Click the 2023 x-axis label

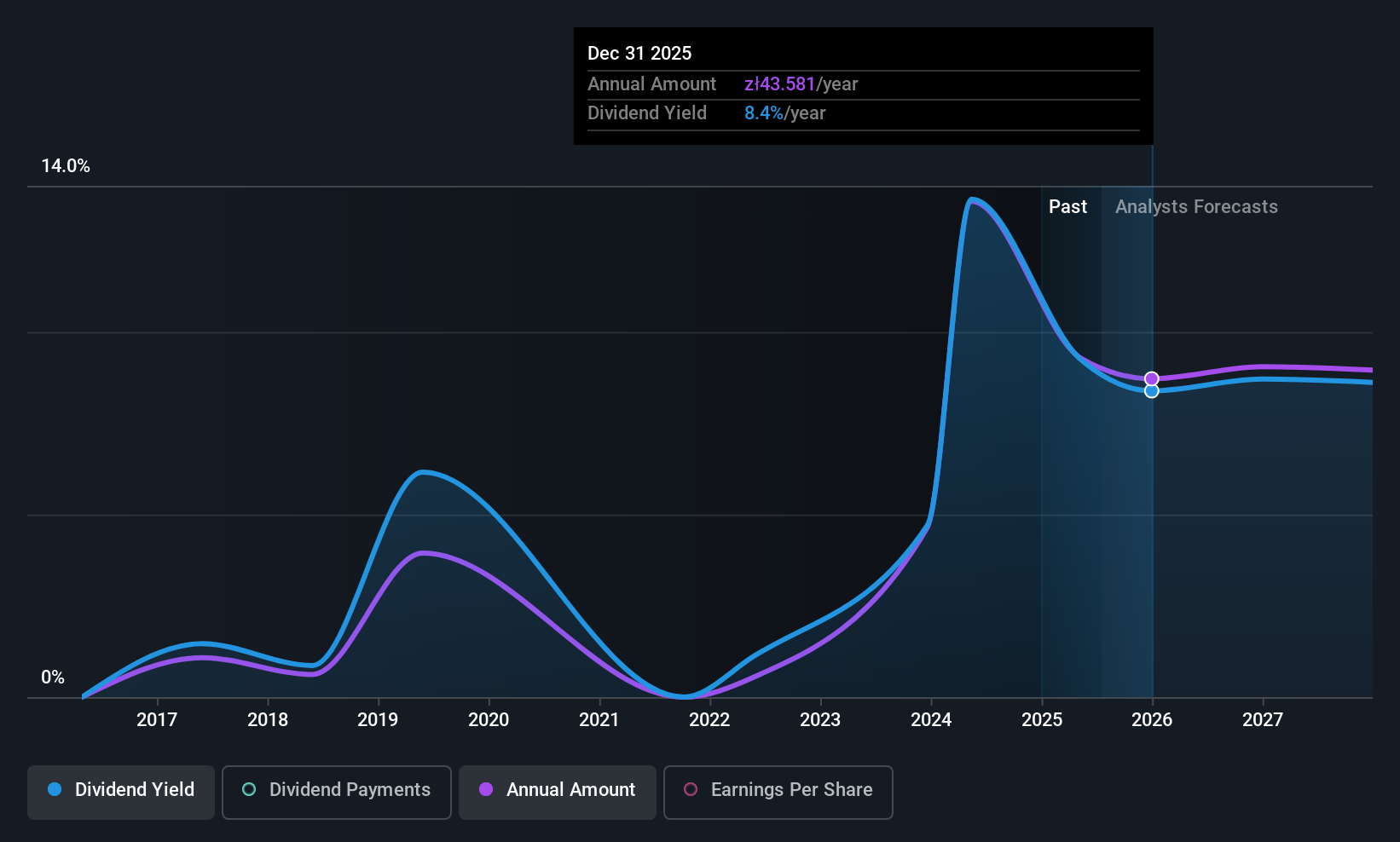pos(820,720)
